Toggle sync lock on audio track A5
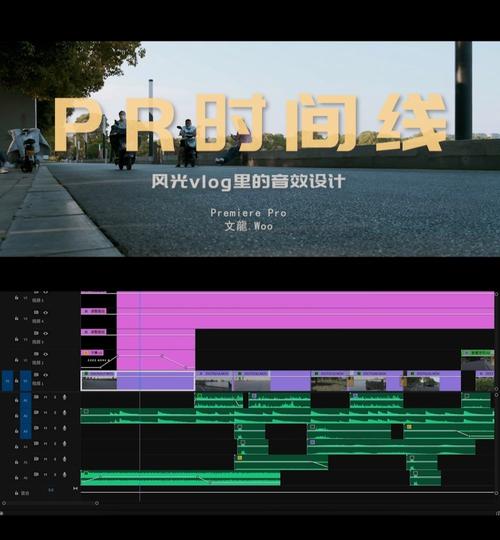500x540 pixels. pos(36,459)
